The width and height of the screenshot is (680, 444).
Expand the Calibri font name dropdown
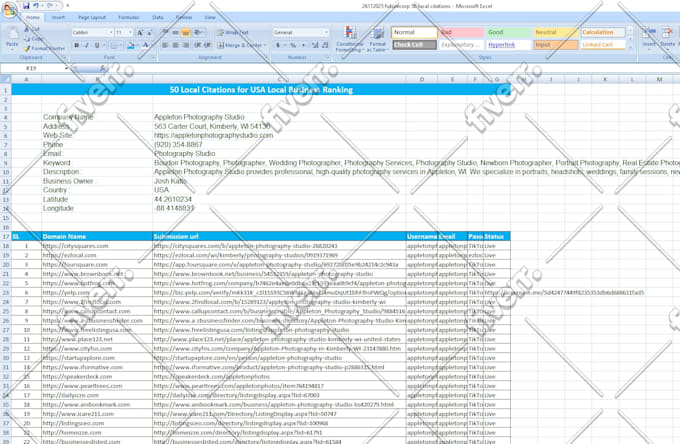point(111,33)
